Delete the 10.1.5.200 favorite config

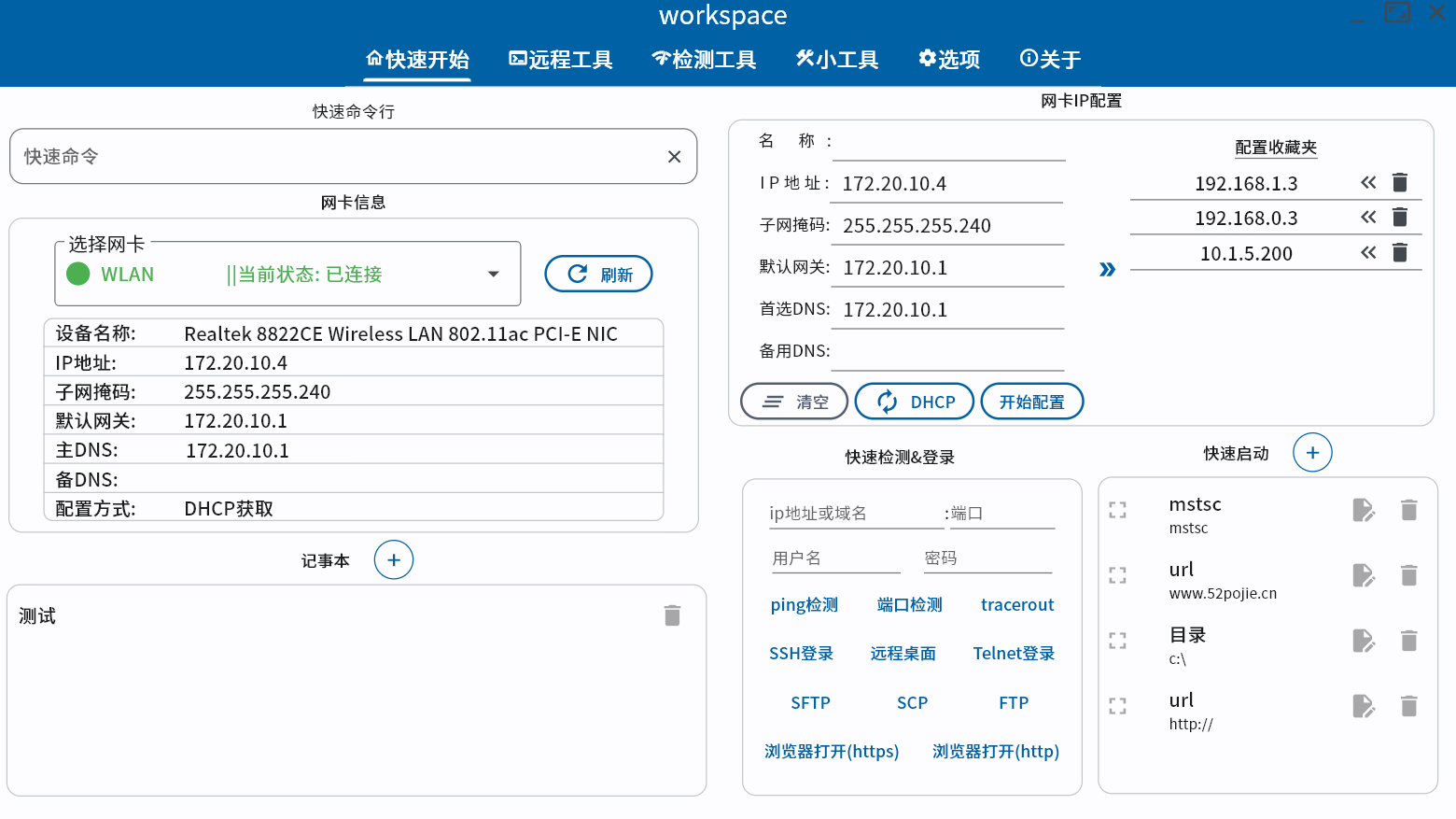(1400, 252)
